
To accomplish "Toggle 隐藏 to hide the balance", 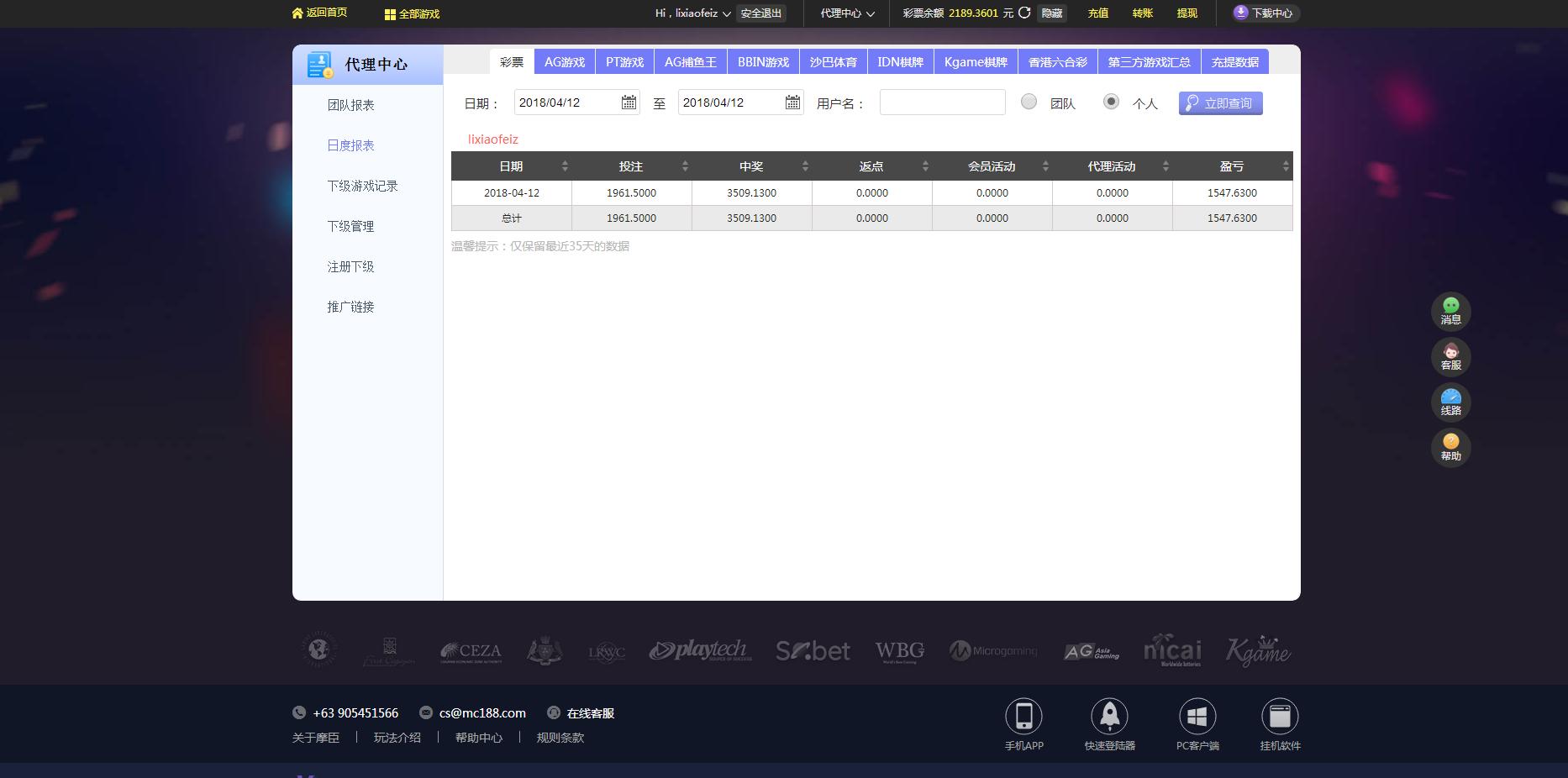I will [x=1053, y=13].
